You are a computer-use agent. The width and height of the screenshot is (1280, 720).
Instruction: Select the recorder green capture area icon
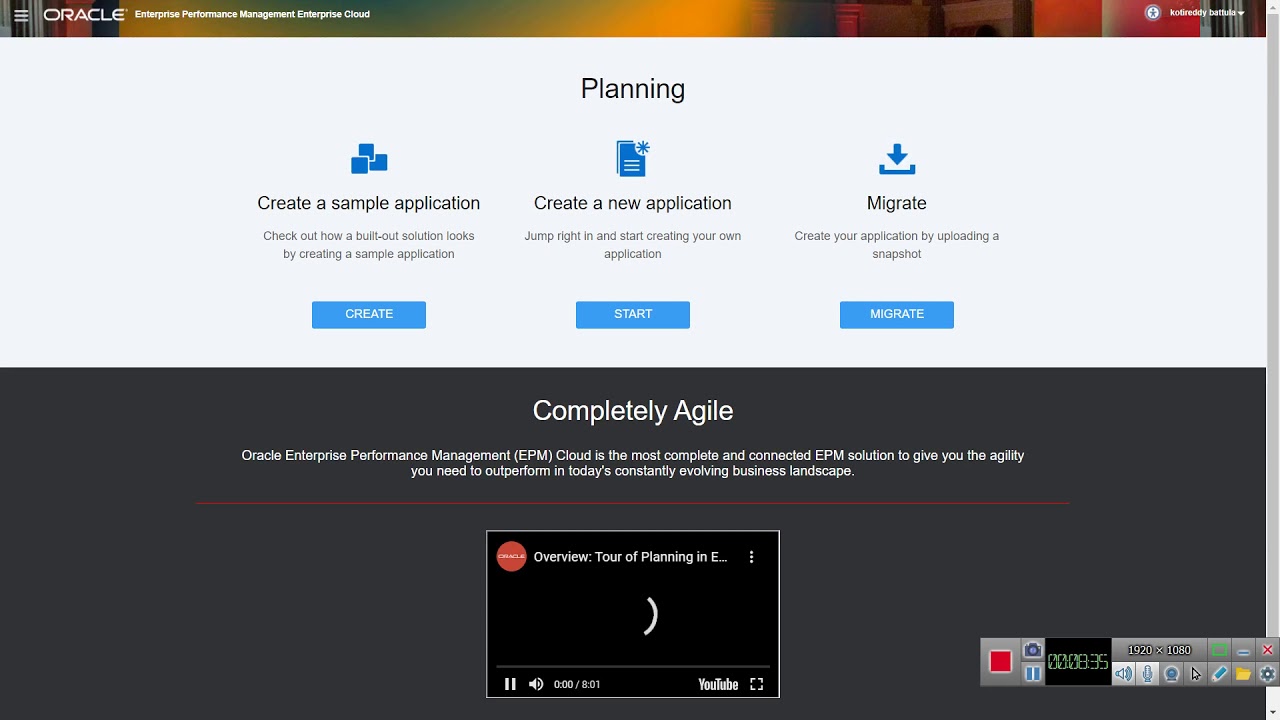[1219, 650]
